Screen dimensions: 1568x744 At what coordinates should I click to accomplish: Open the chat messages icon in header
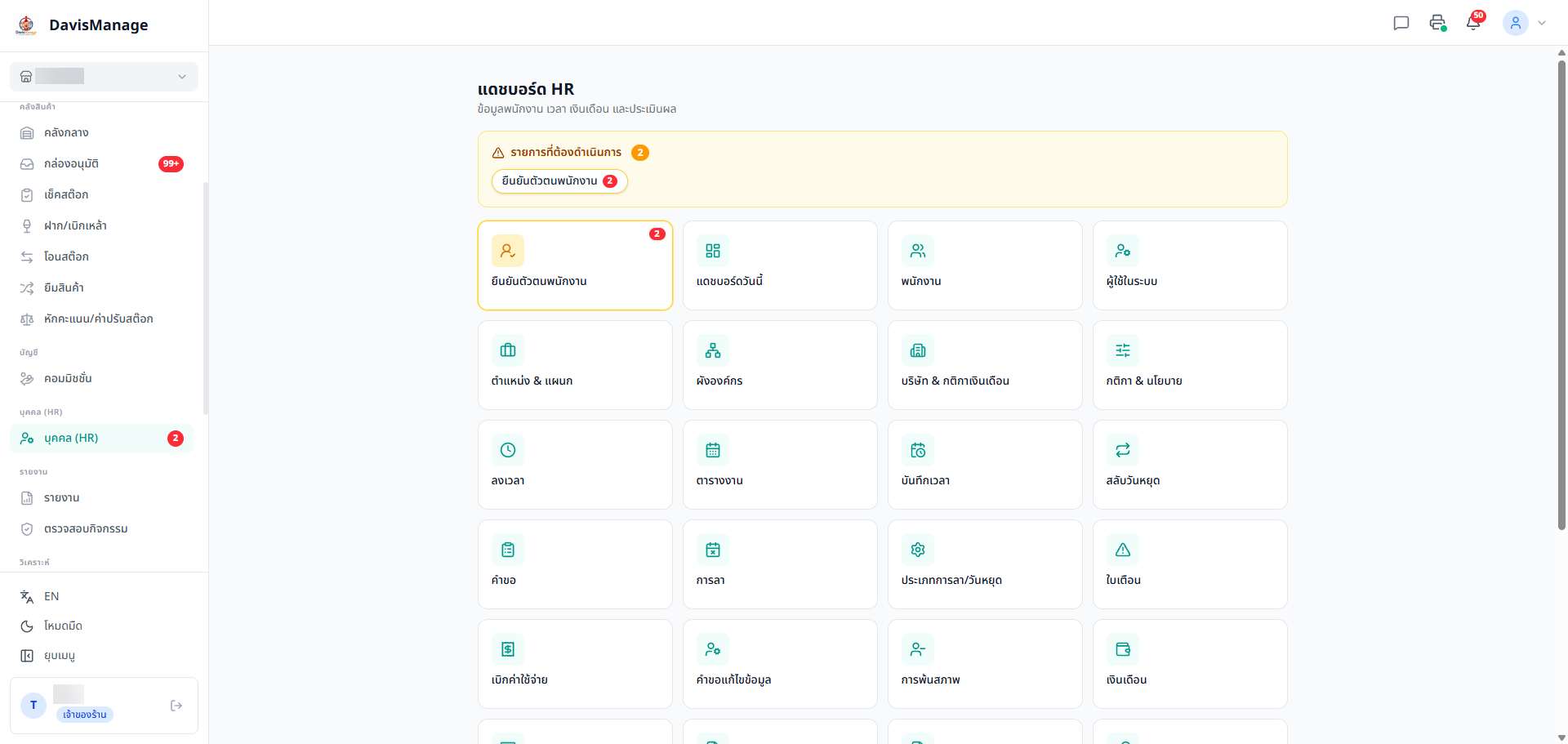click(x=1401, y=23)
